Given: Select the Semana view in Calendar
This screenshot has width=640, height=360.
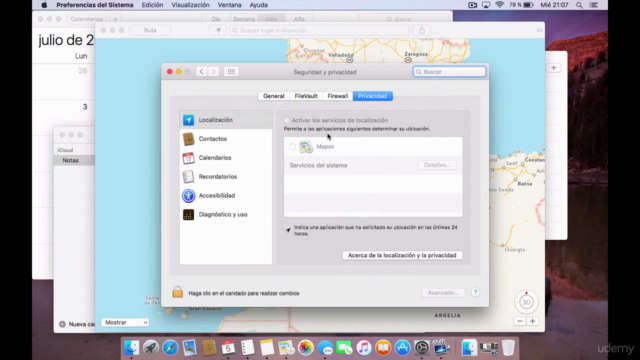Looking at the screenshot, I should tap(244, 19).
